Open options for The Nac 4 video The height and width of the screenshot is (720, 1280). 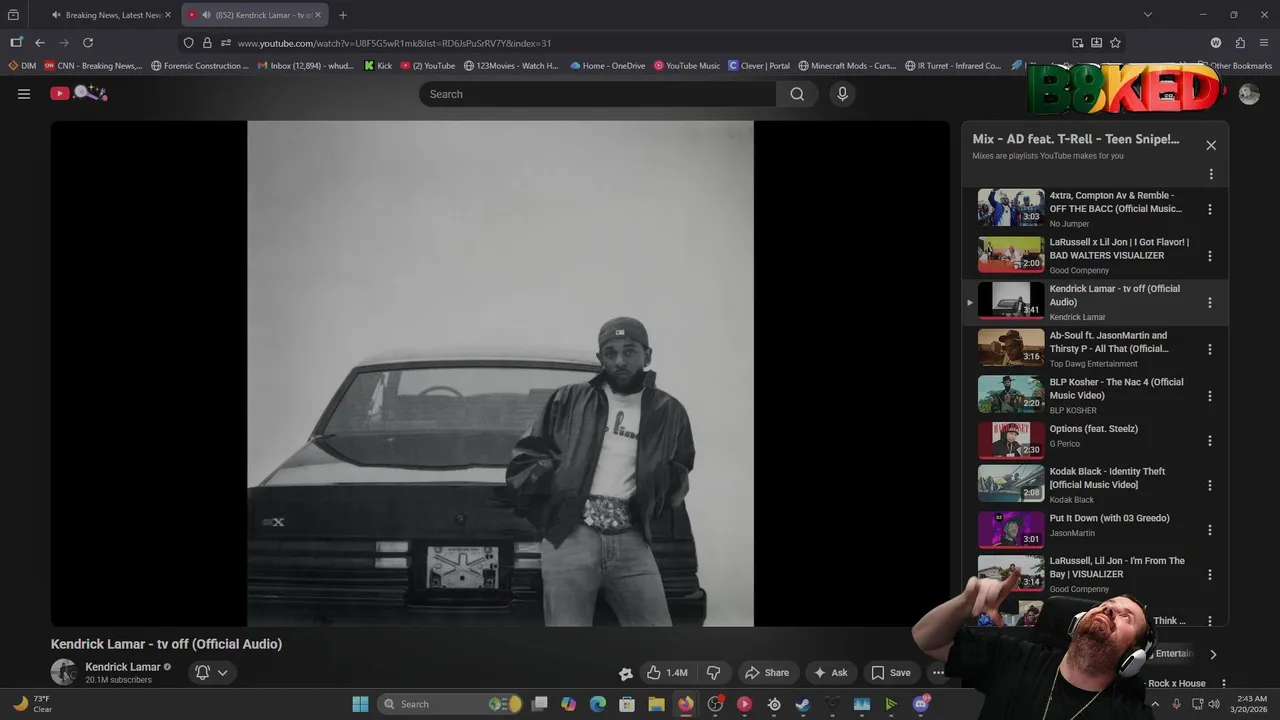[x=1210, y=396]
